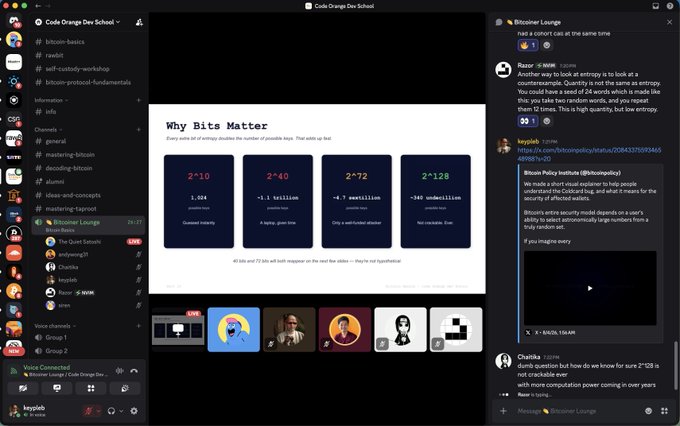
Task: Click the plus attachment button
Action: coord(503,411)
